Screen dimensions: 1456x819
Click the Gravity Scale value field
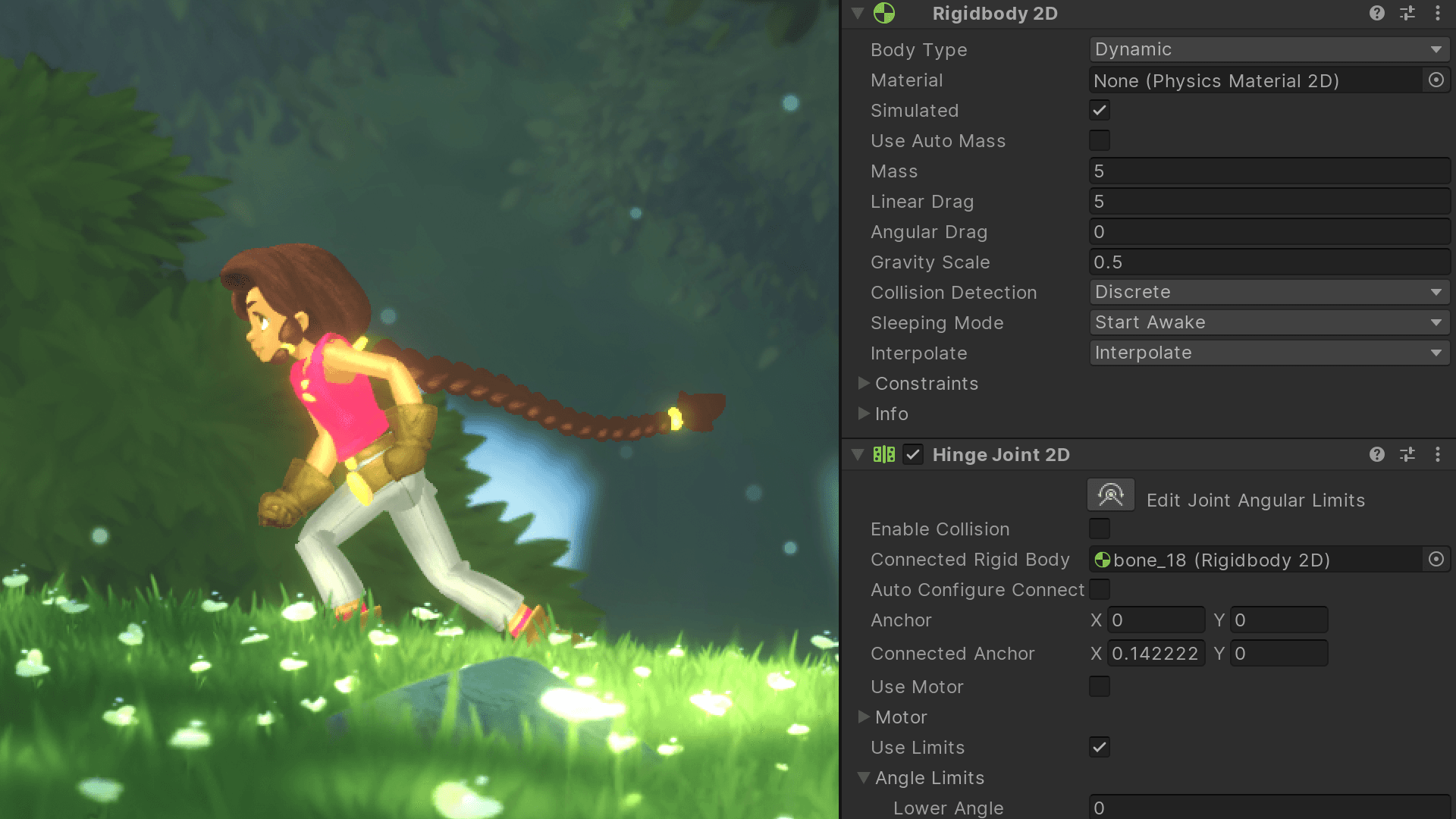tap(1269, 262)
